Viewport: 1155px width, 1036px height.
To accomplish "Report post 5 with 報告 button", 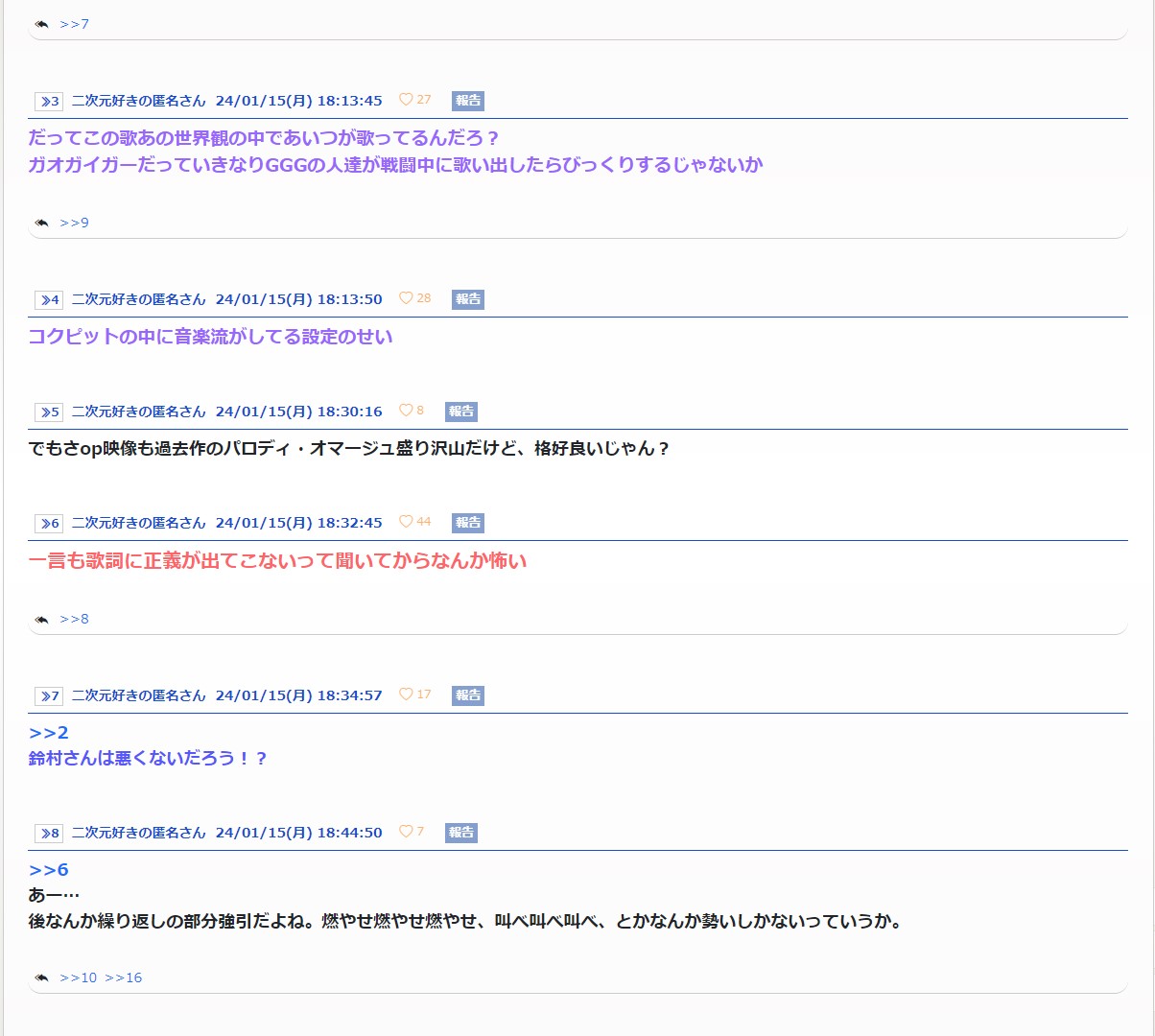I will [461, 412].
